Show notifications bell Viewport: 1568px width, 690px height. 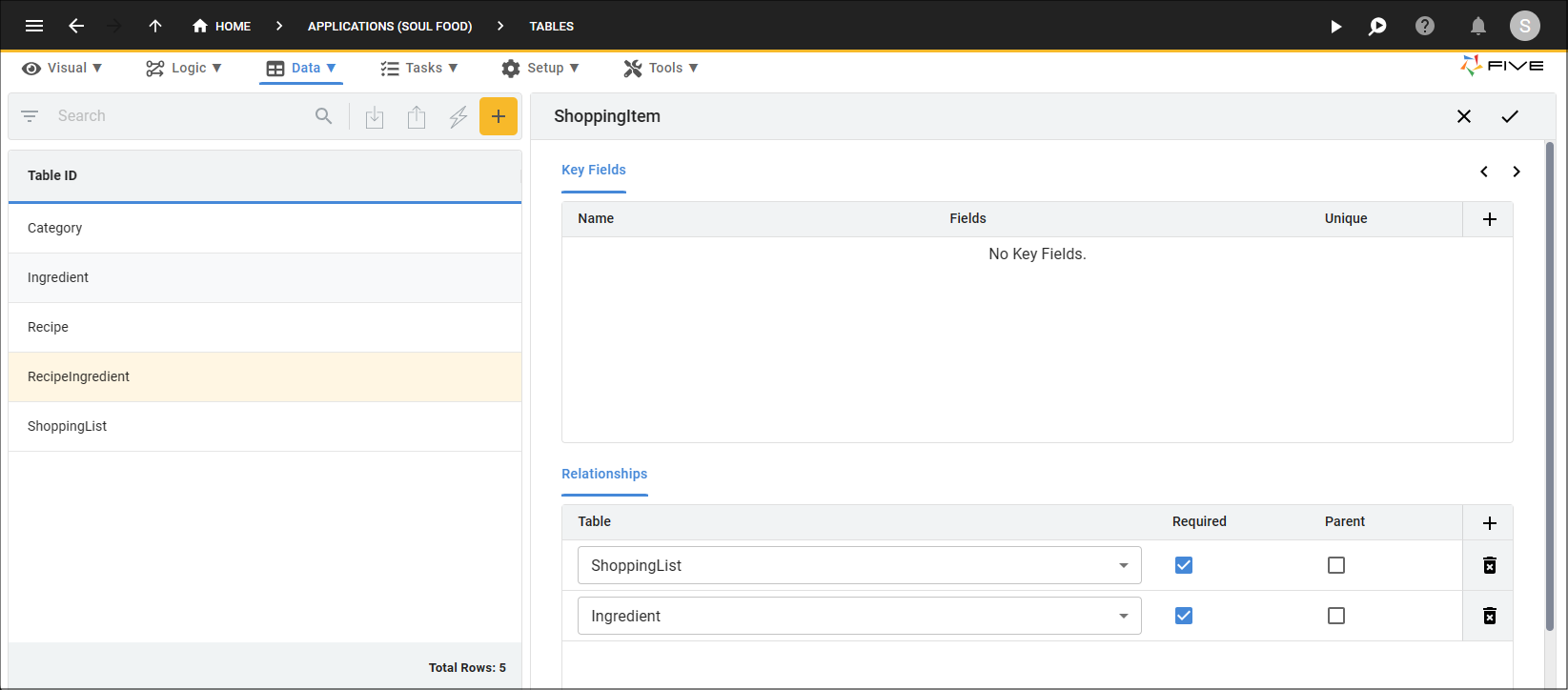click(1478, 27)
